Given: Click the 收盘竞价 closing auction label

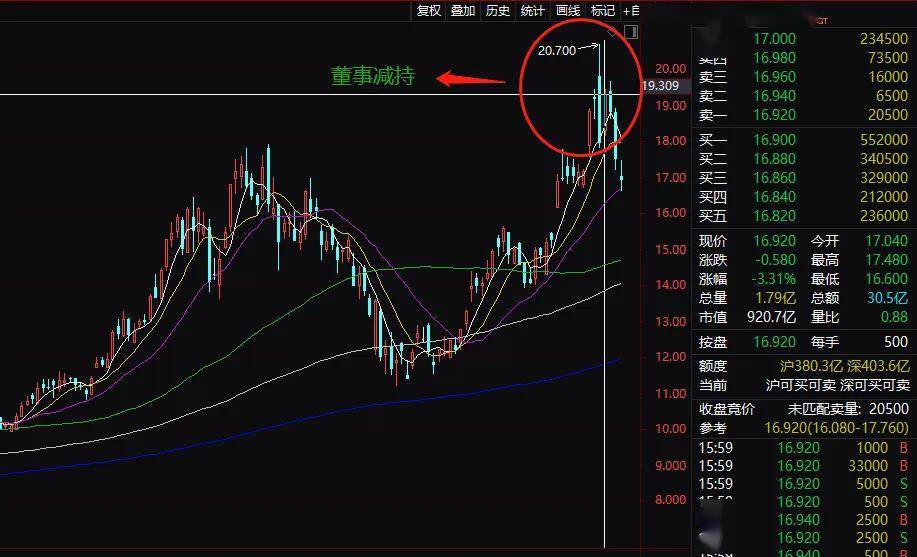Looking at the screenshot, I should coord(727,409).
